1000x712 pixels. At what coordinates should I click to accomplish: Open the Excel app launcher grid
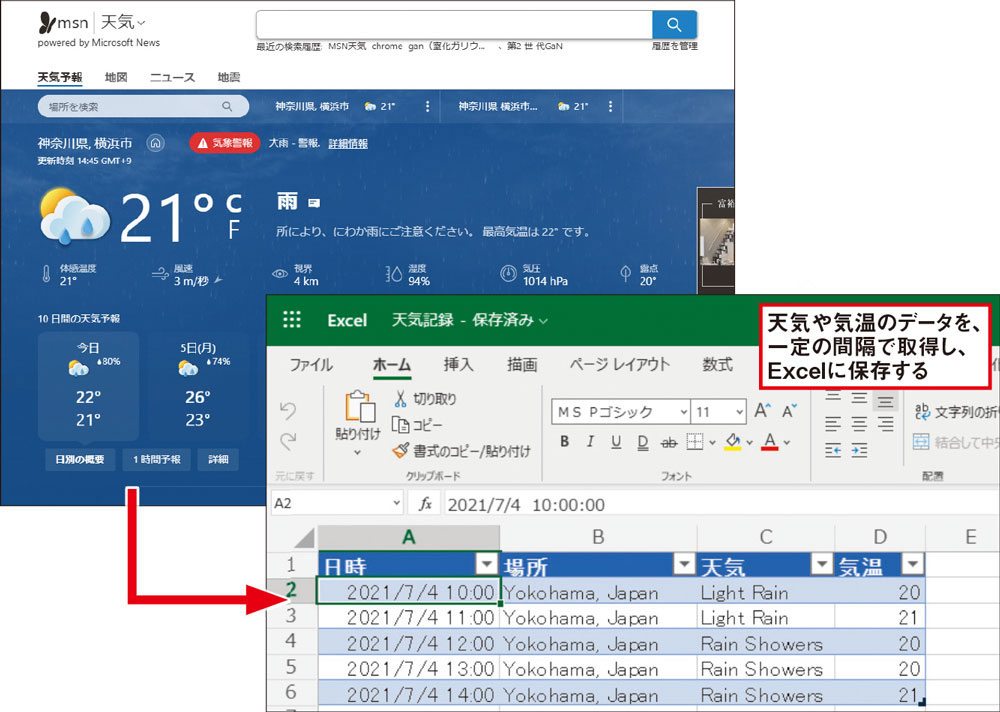[292, 319]
